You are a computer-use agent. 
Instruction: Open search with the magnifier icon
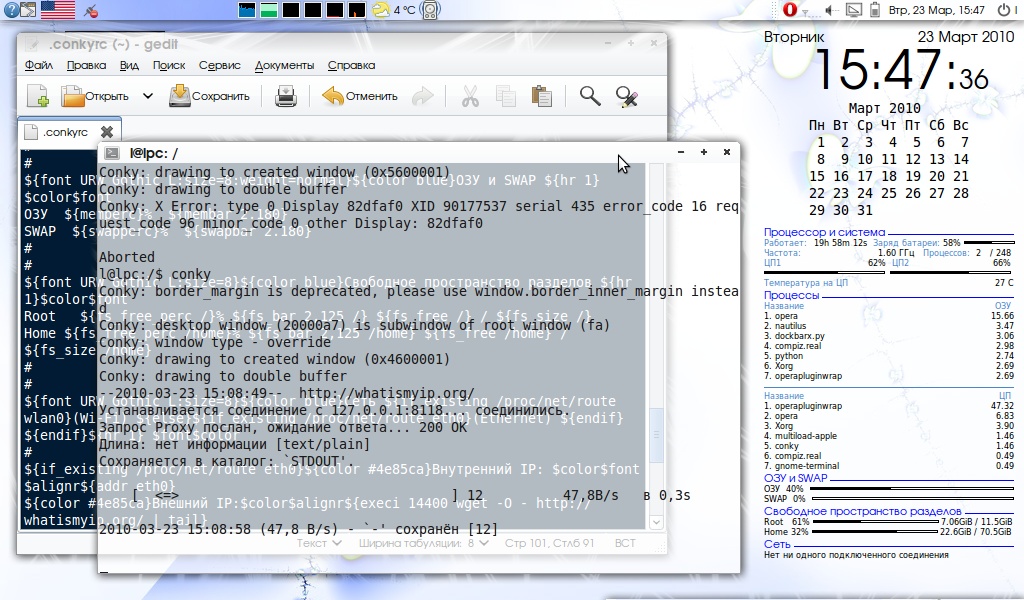590,96
